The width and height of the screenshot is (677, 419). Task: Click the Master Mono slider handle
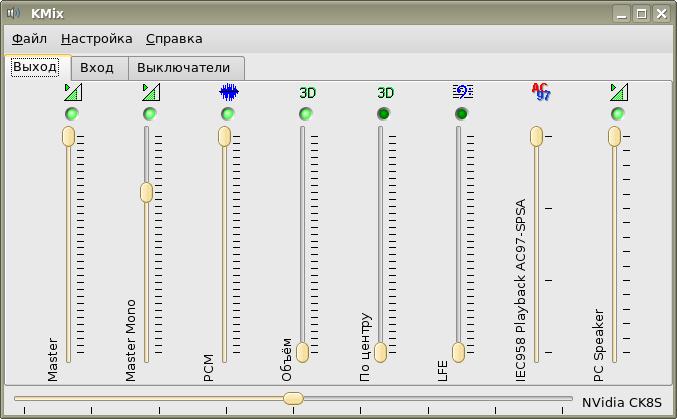[x=146, y=193]
